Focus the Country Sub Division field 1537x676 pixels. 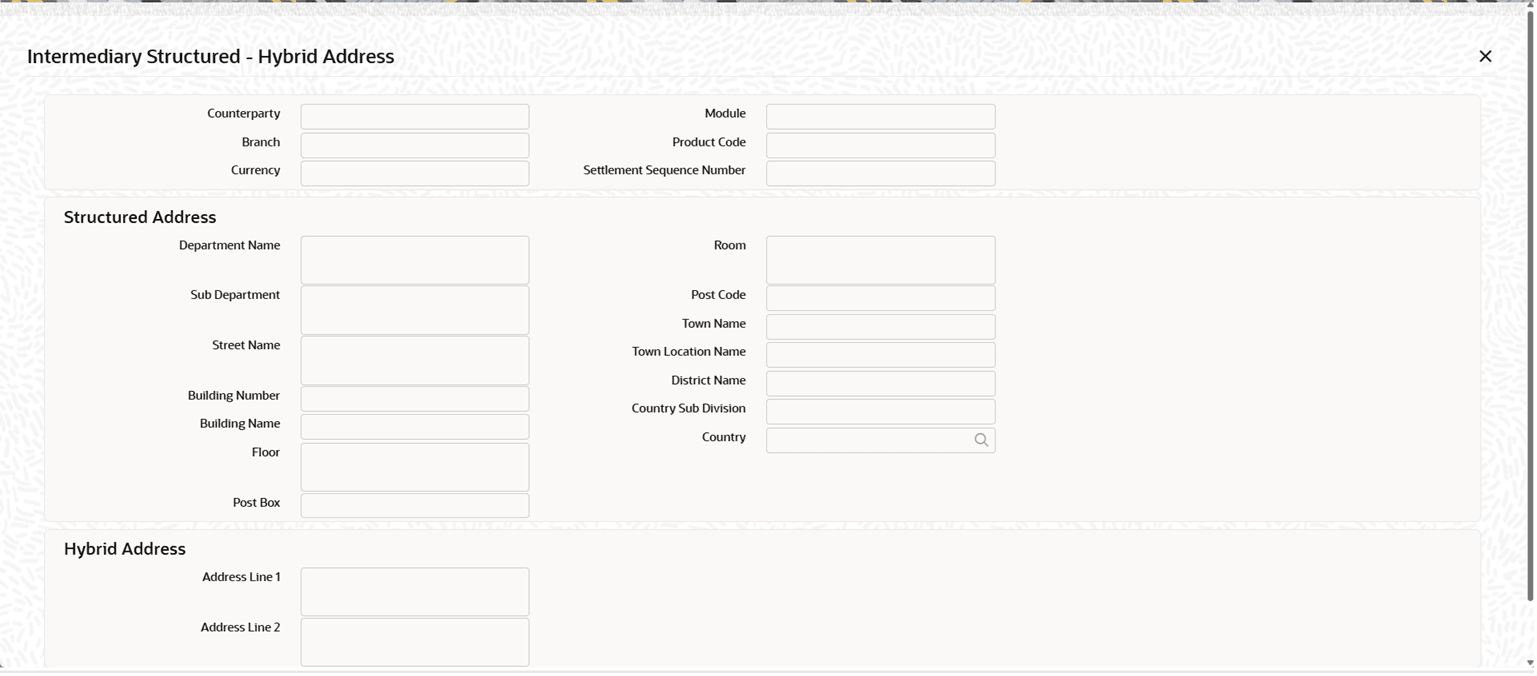click(880, 411)
